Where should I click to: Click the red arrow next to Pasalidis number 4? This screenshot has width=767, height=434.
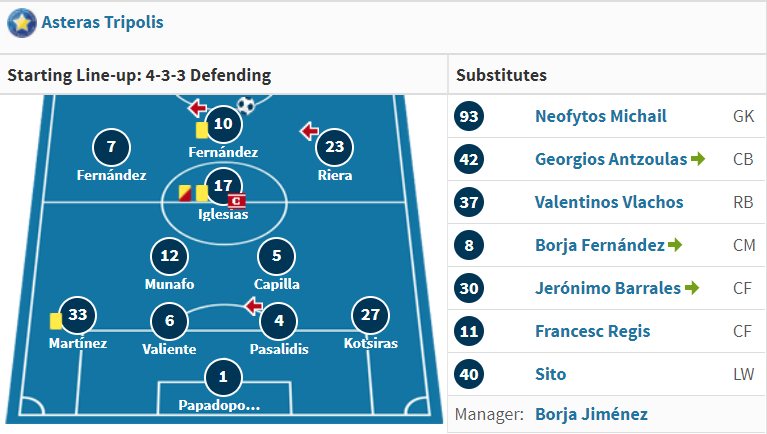(x=254, y=306)
